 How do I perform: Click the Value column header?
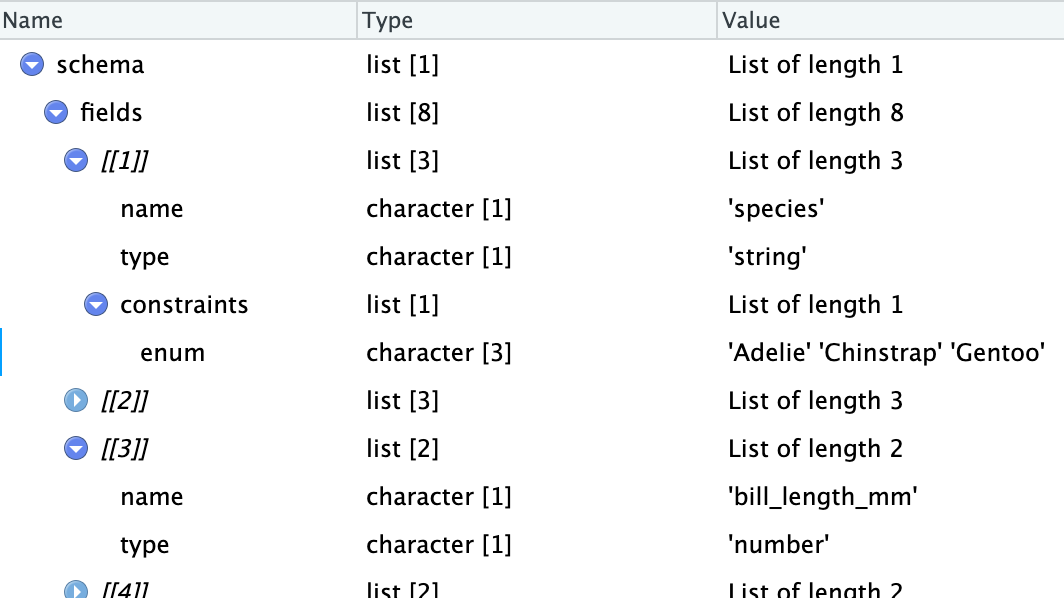891,20
